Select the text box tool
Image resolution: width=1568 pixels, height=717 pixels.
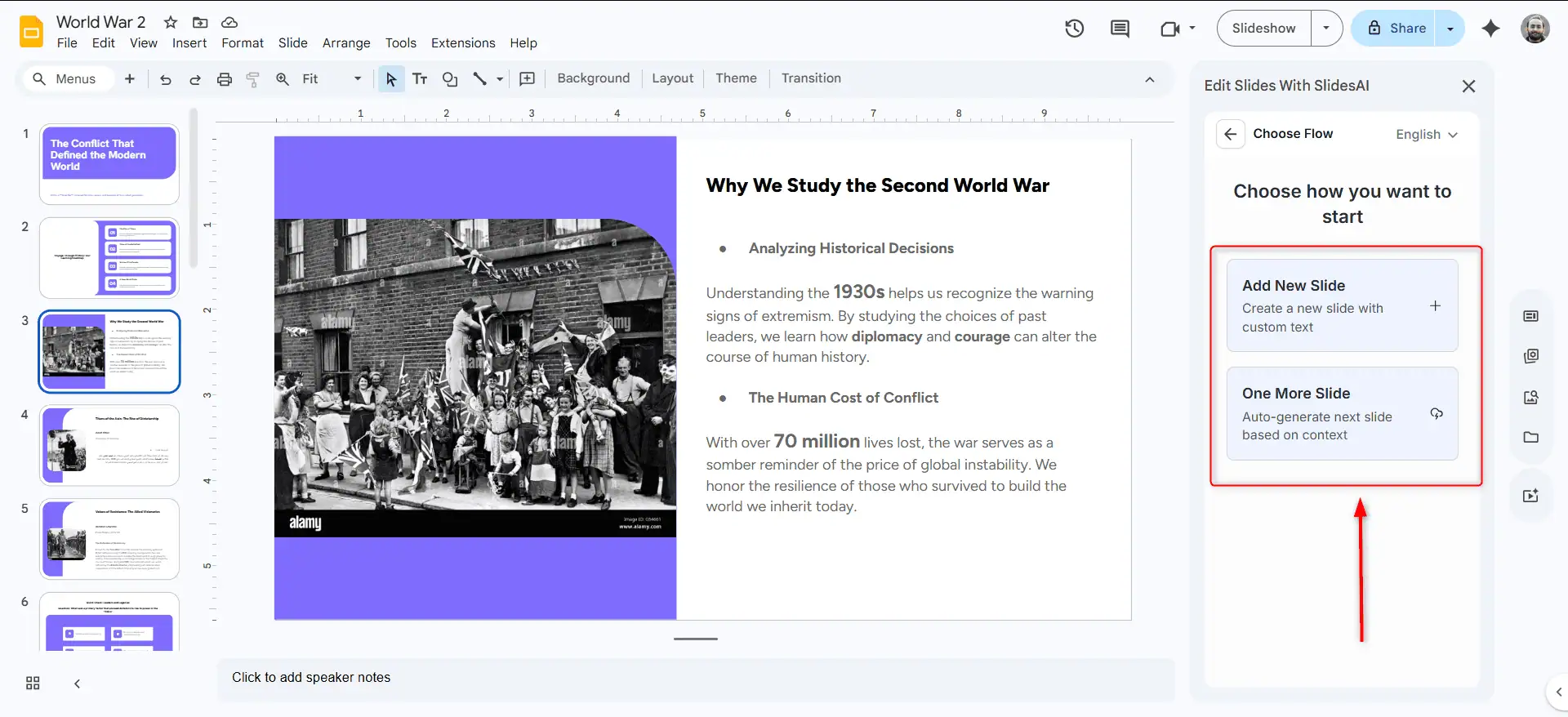[420, 79]
